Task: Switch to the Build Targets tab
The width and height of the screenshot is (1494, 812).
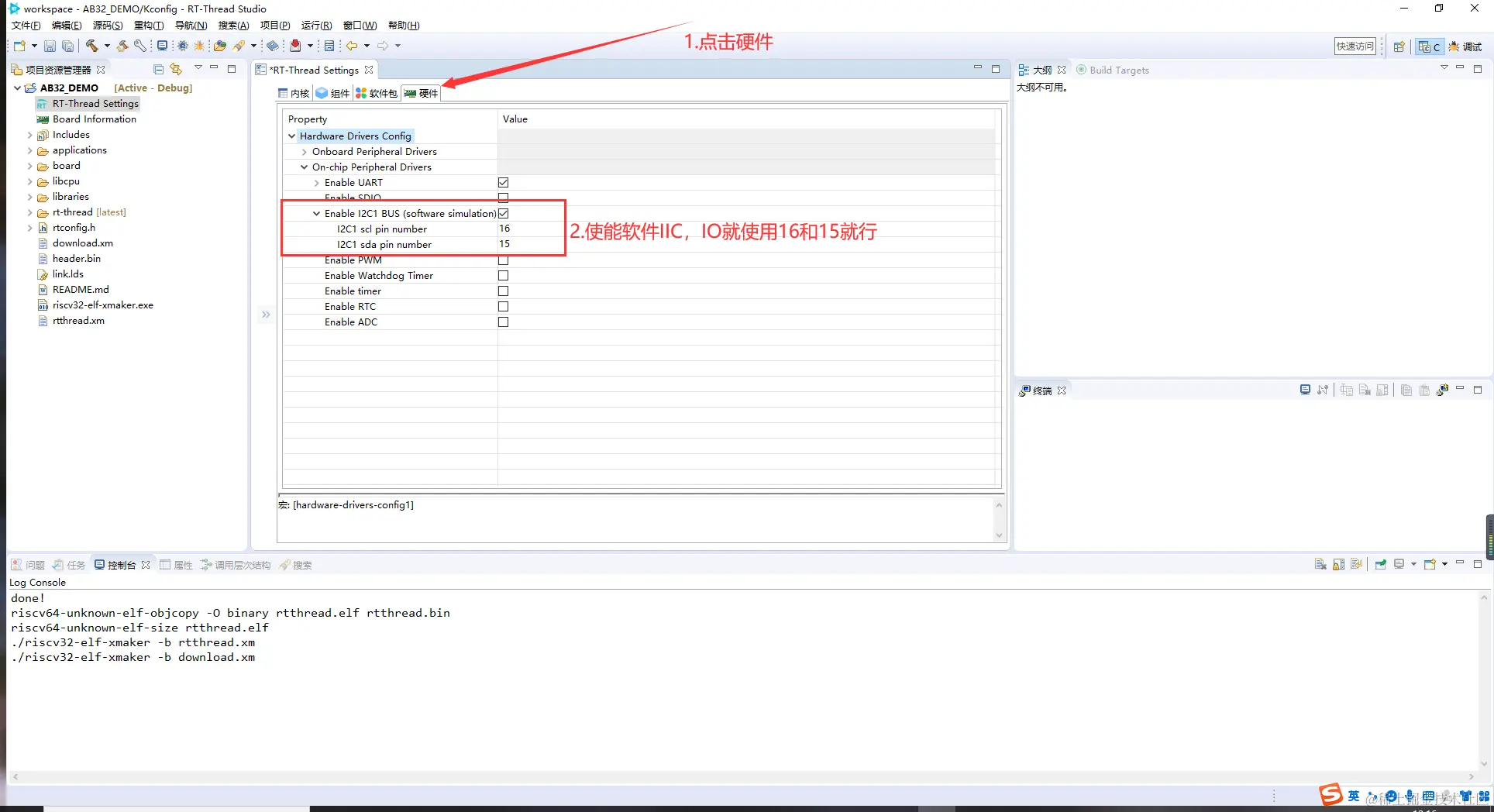Action: 1113,70
